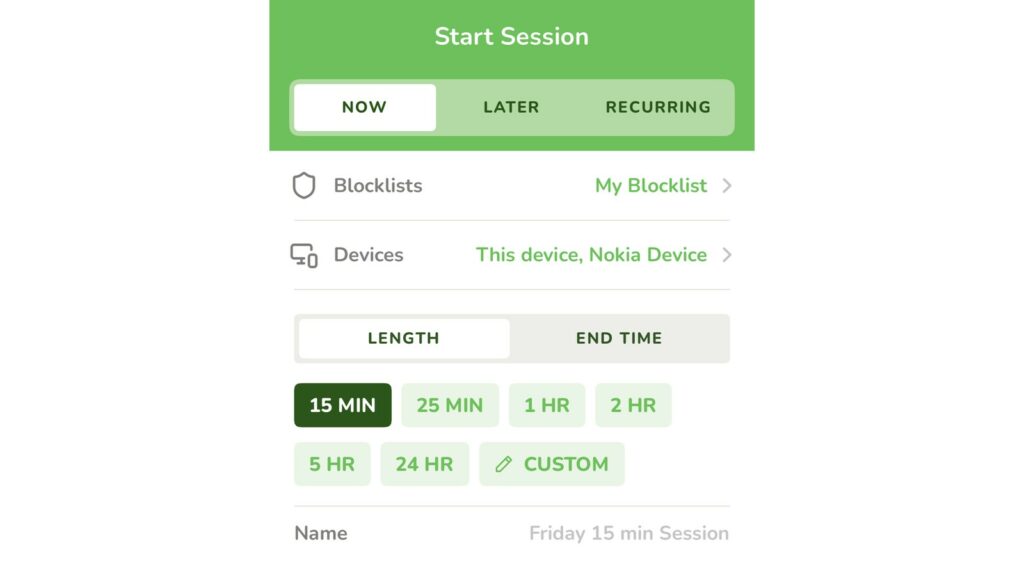Expand the Blocklists chevron arrow

tap(727, 185)
